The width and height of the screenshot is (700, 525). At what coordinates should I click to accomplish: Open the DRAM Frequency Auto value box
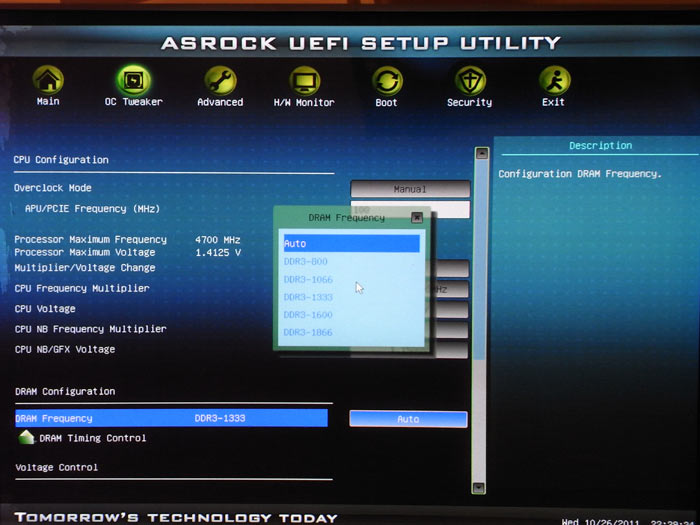[408, 419]
